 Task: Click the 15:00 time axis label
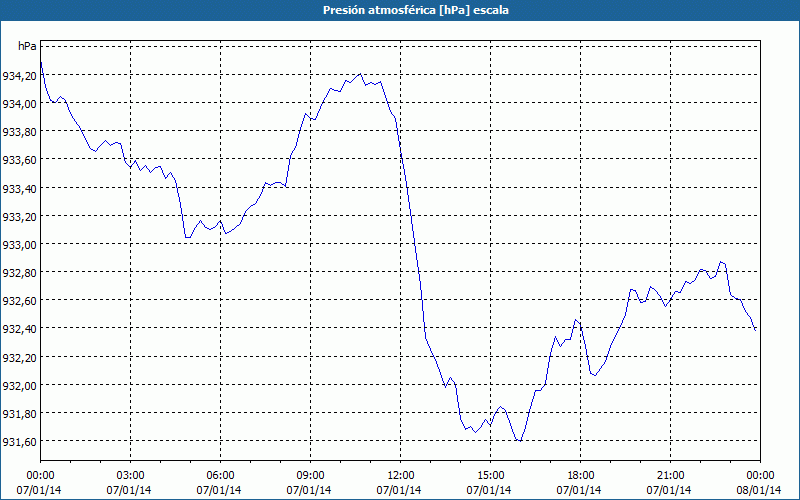[x=490, y=476]
